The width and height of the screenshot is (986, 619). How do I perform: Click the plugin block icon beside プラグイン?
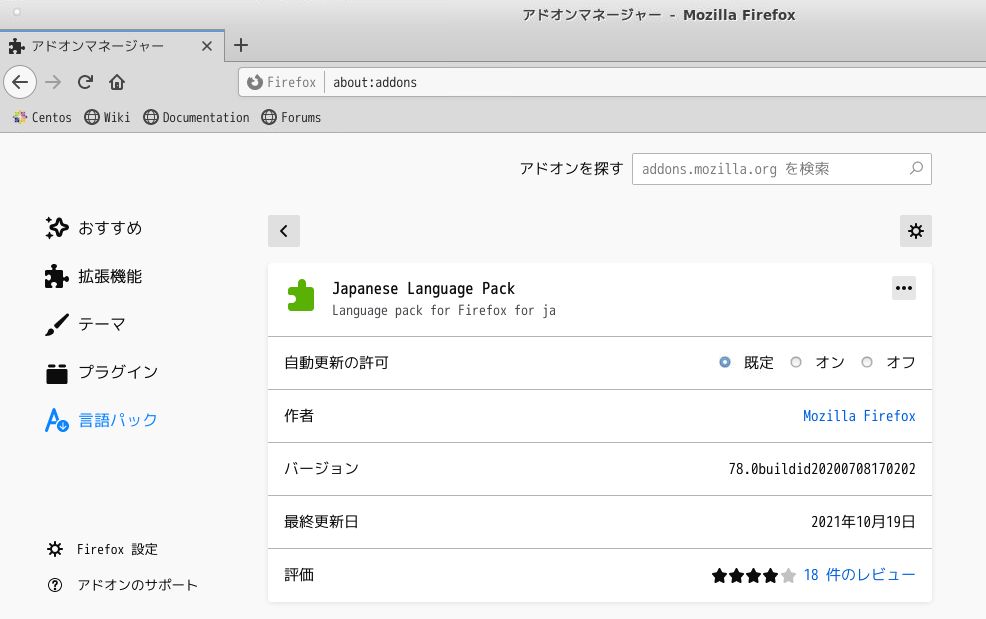(x=57, y=373)
